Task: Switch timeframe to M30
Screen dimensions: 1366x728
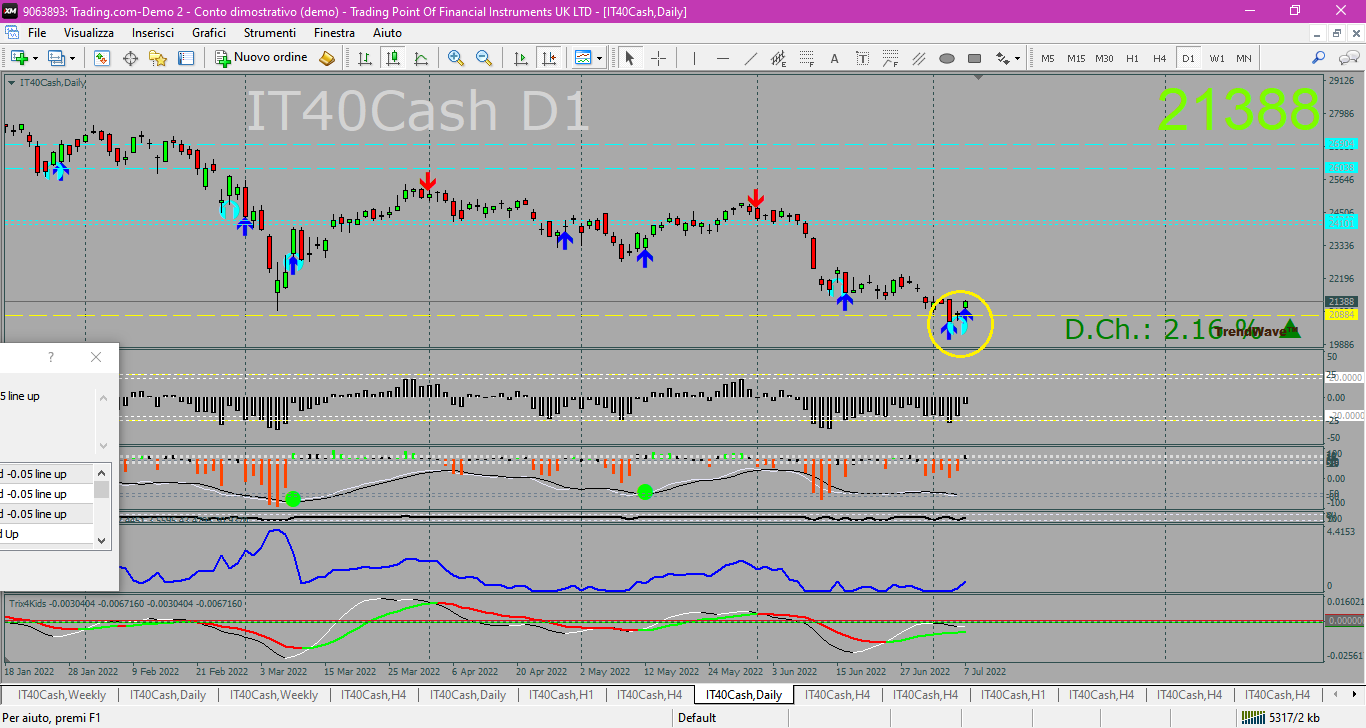Action: point(1104,58)
